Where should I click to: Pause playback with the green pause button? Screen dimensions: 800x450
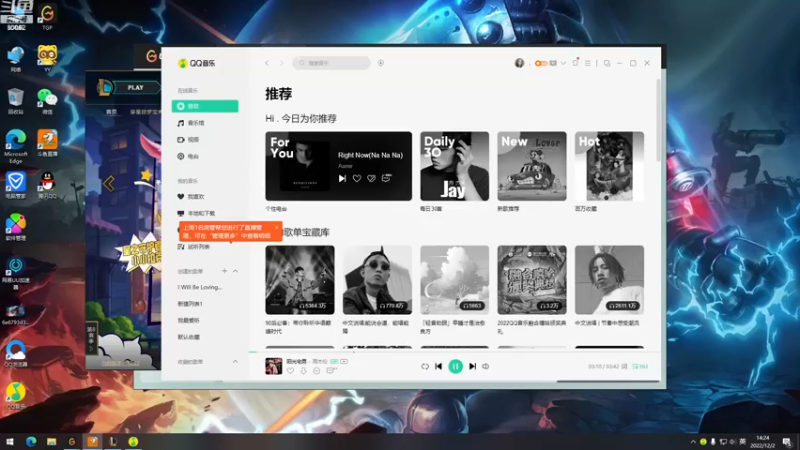pyautogui.click(x=455, y=366)
